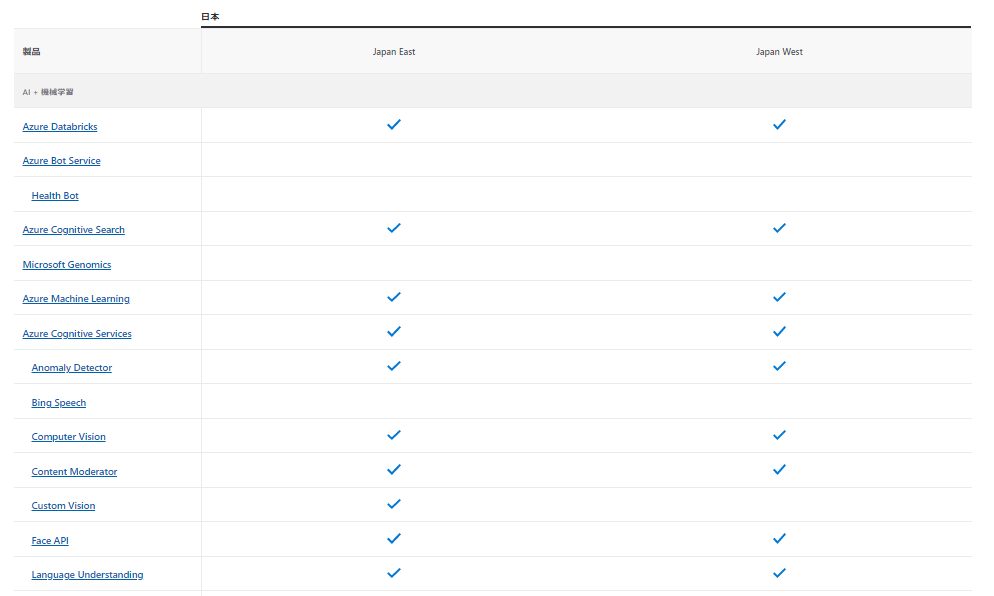Open the Azure Bot Service link

click(61, 160)
